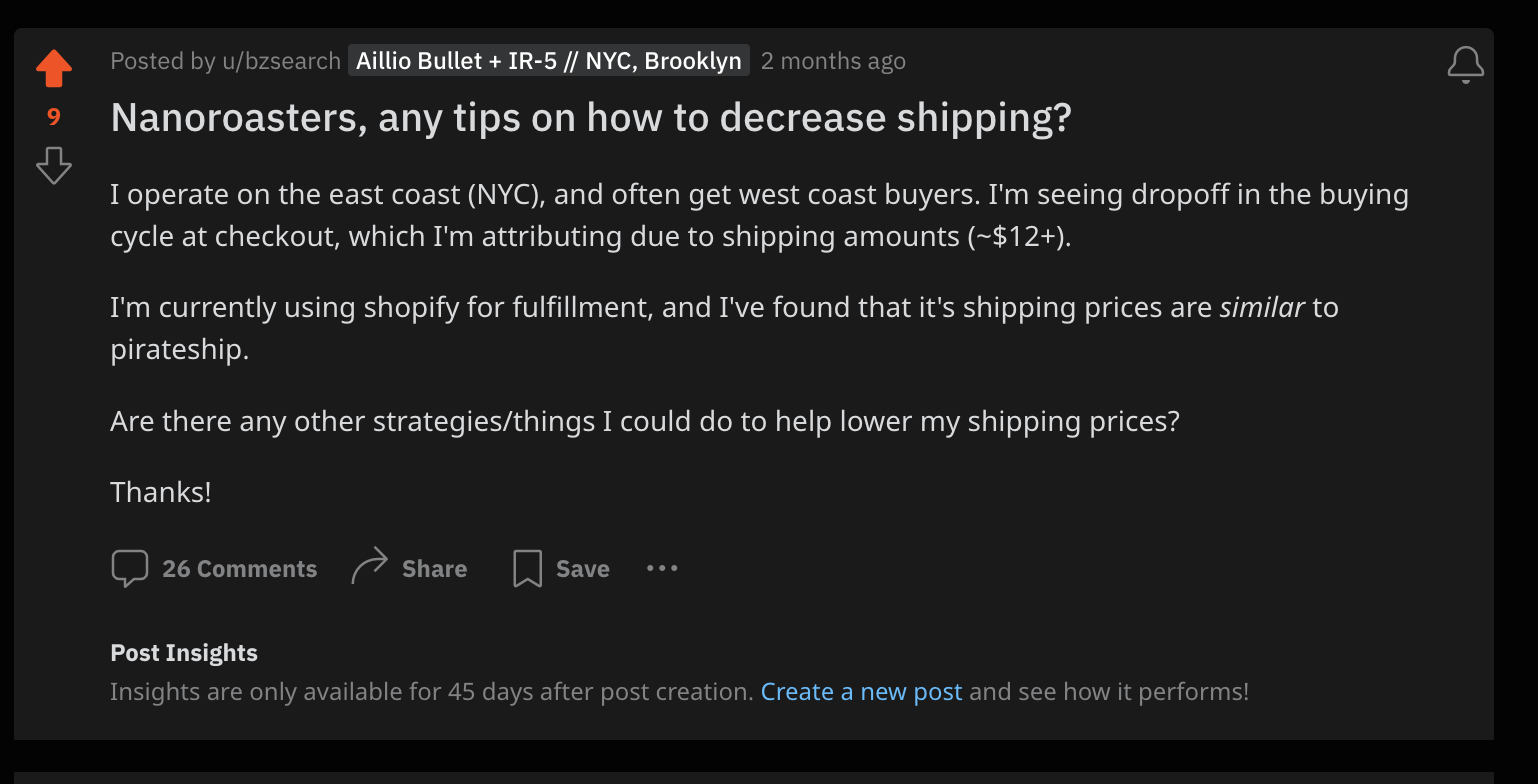Viewport: 1538px width, 784px height.
Task: Toggle follow notifications via the bell
Action: click(x=1464, y=63)
